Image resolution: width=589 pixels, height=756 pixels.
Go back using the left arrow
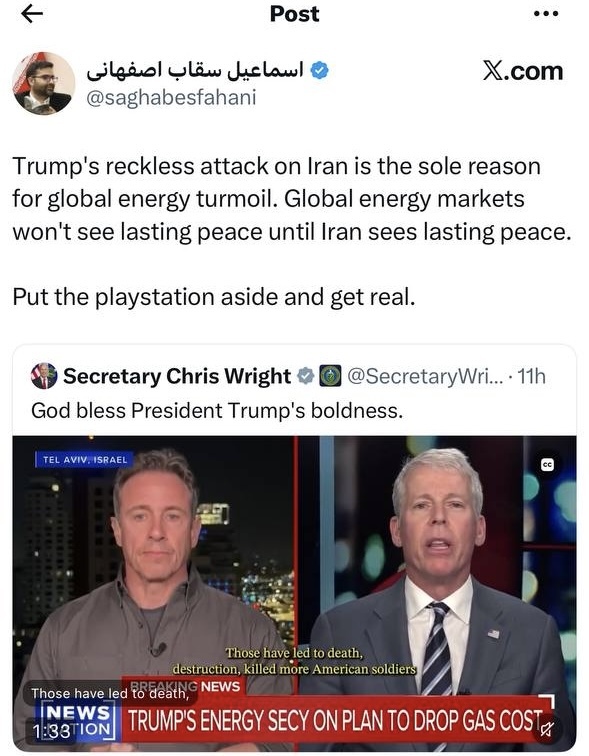tap(32, 14)
